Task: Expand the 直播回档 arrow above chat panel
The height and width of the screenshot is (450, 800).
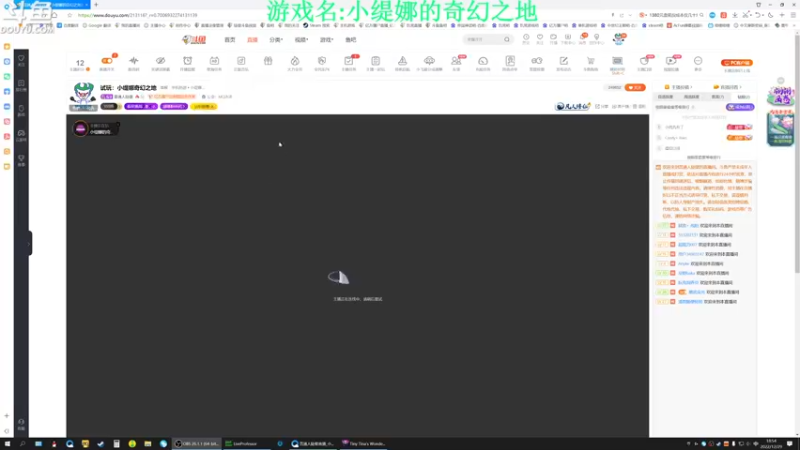Action: click(740, 87)
